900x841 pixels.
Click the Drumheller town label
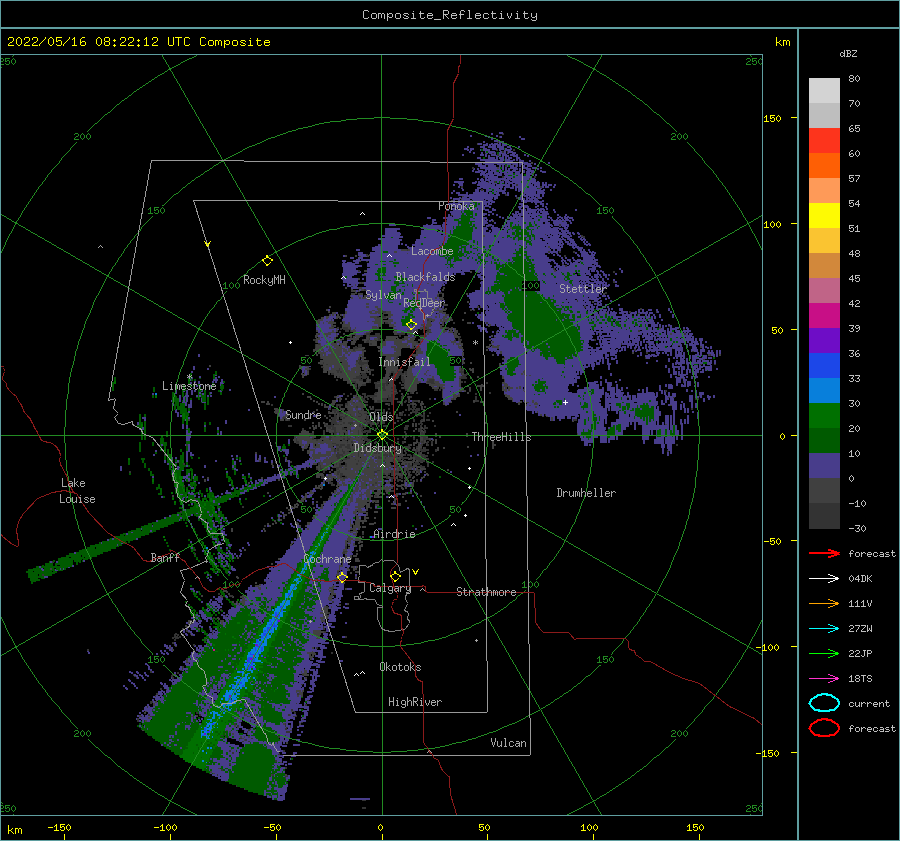click(586, 493)
